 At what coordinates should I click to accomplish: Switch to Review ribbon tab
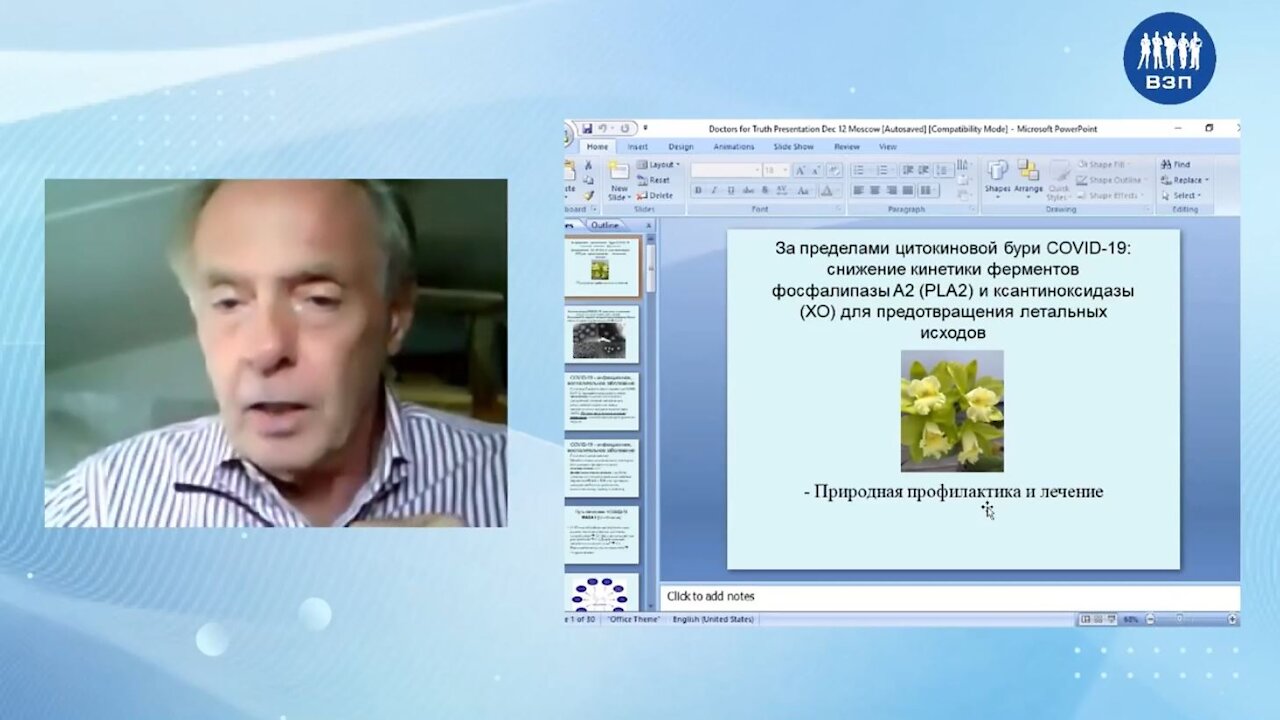click(x=847, y=147)
